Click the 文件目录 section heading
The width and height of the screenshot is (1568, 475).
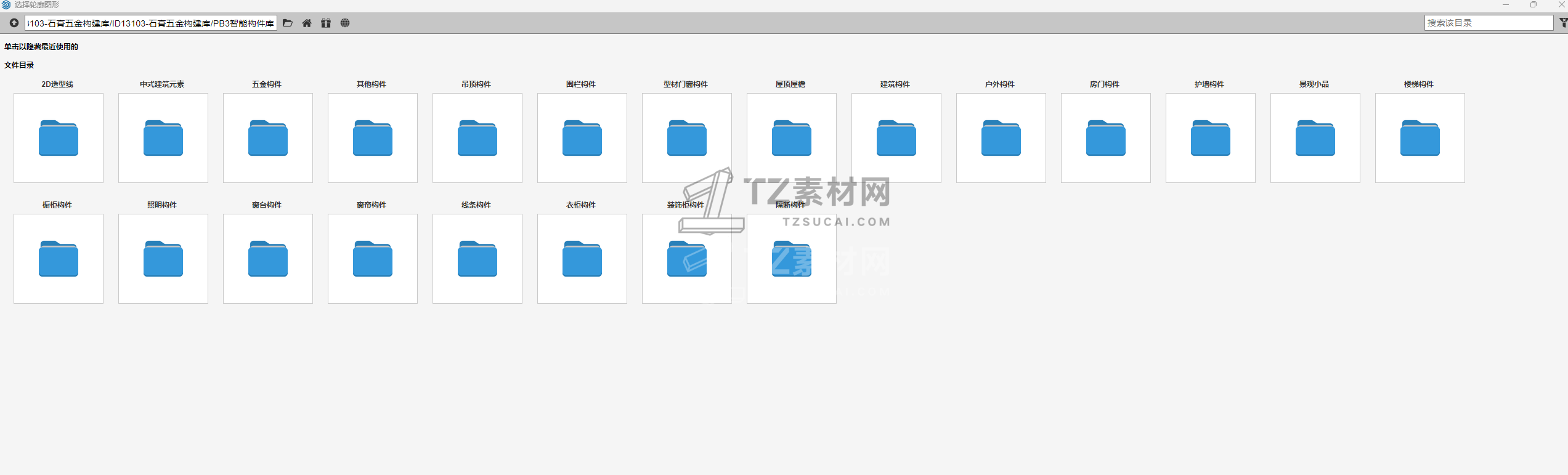click(19, 65)
